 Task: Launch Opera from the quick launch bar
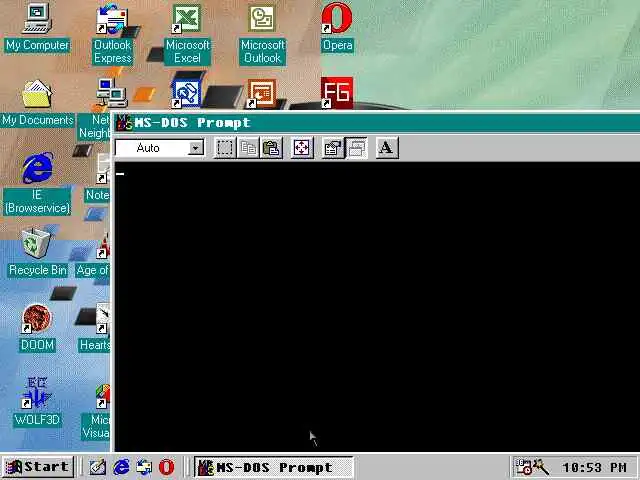(167, 467)
